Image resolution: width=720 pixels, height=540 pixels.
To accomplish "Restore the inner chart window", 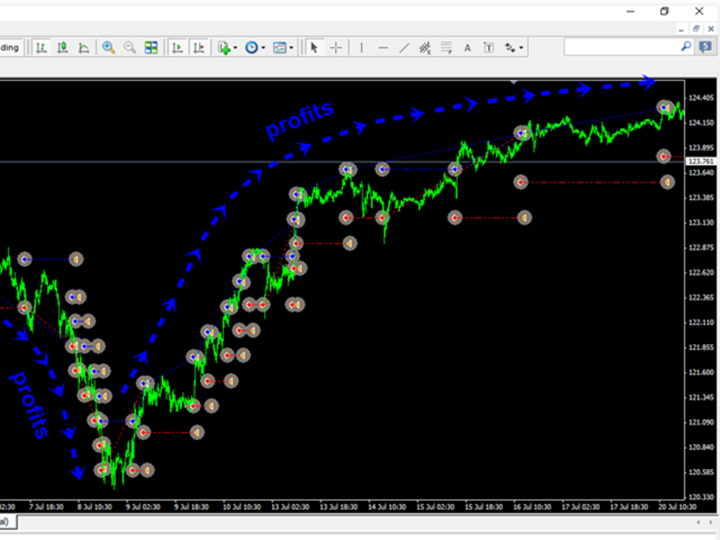I will [x=696, y=29].
